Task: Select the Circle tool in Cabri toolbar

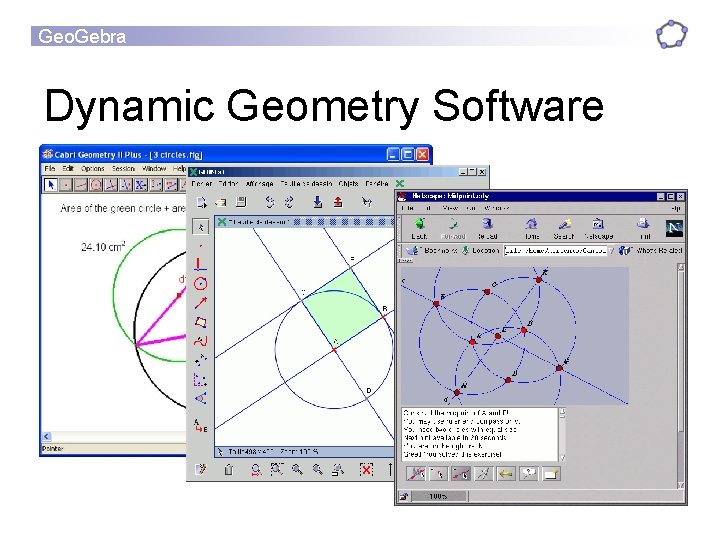Action: click(96, 185)
